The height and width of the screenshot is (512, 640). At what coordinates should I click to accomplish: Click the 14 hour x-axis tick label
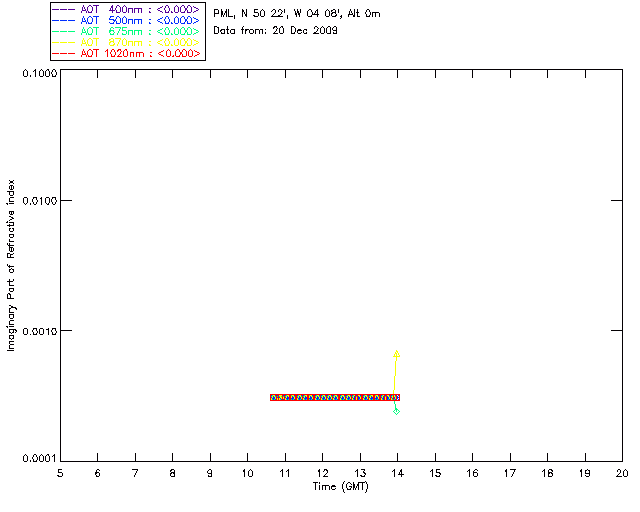398,473
